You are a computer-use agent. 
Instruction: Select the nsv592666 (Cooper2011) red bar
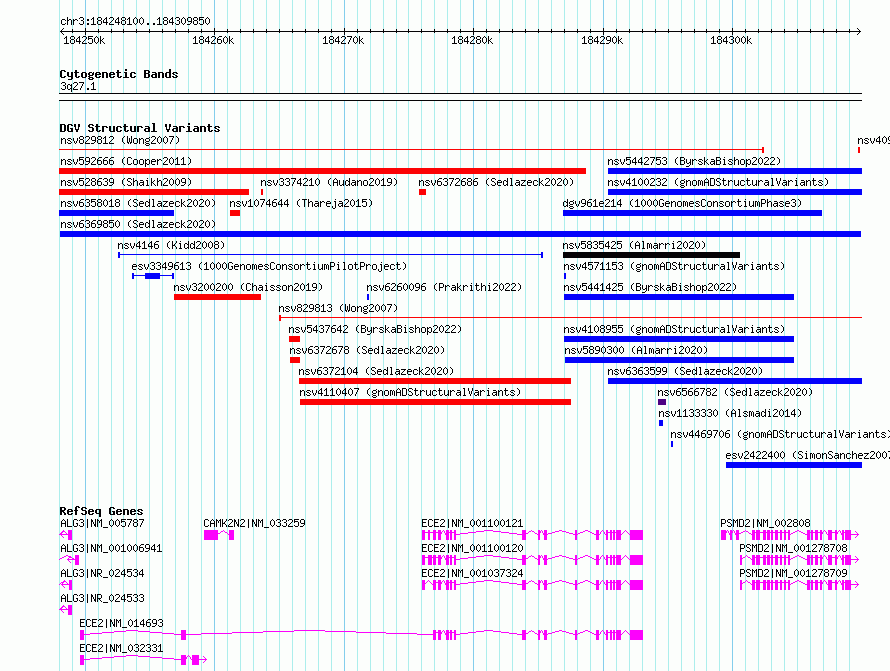click(x=322, y=171)
